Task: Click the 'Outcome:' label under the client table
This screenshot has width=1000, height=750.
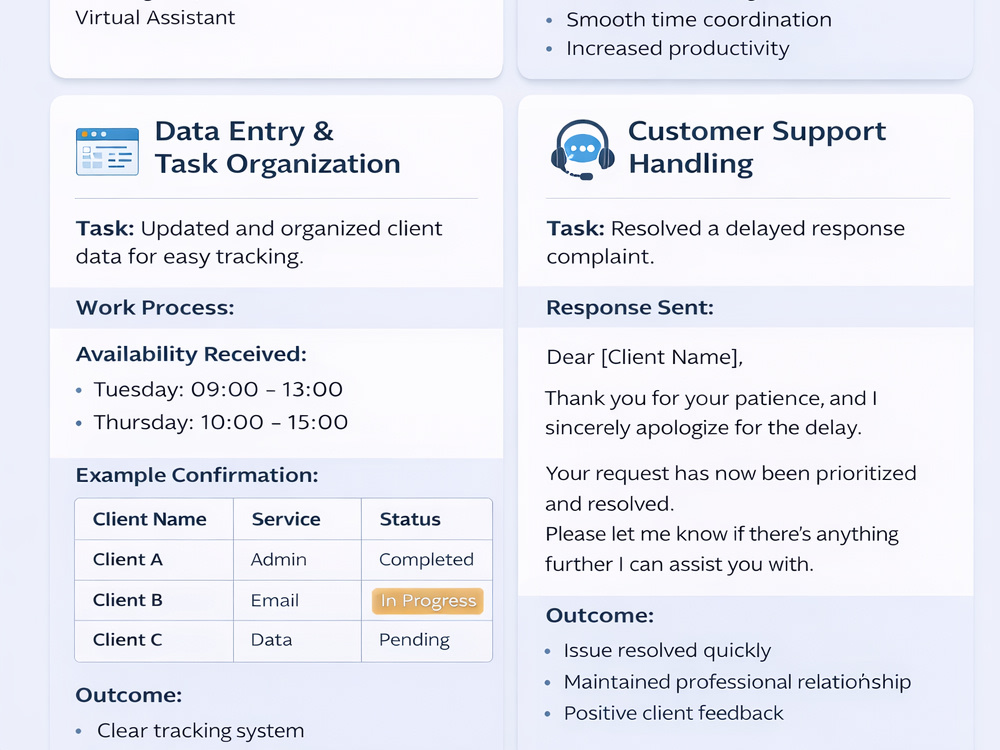Action: pos(128,695)
